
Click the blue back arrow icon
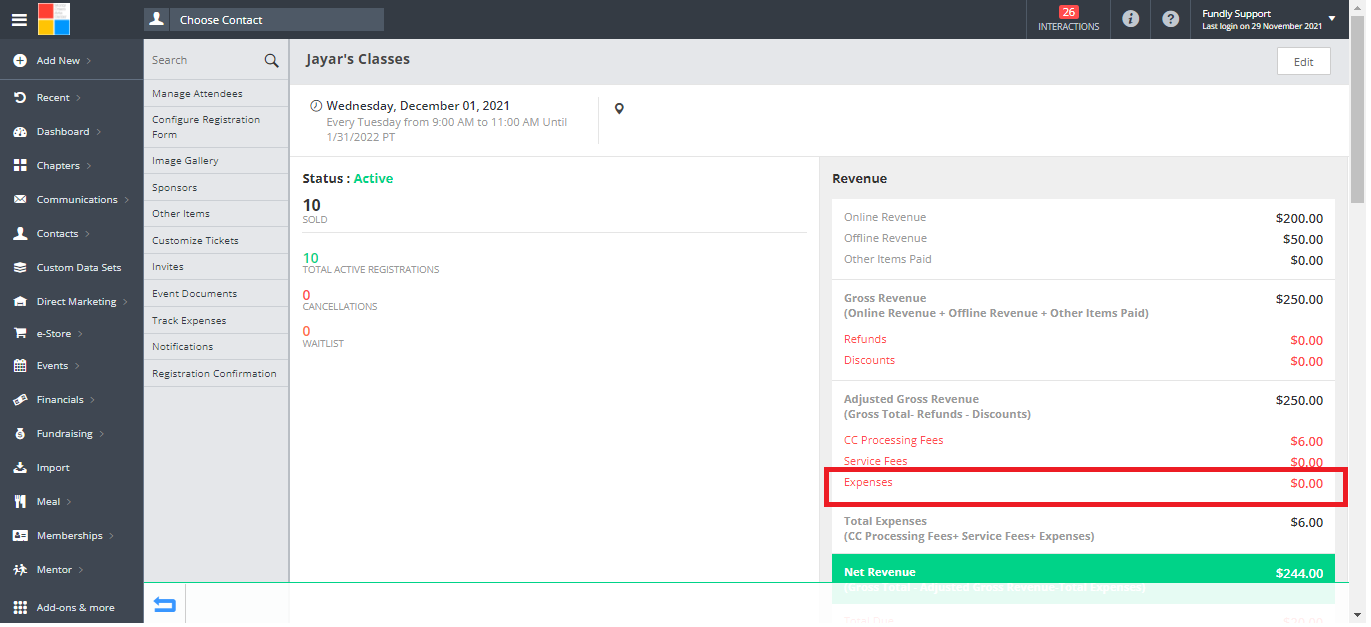164,604
